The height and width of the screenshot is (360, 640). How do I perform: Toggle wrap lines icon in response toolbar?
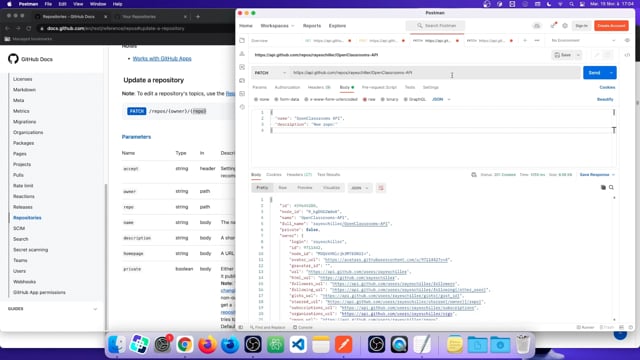pyautogui.click(x=381, y=188)
